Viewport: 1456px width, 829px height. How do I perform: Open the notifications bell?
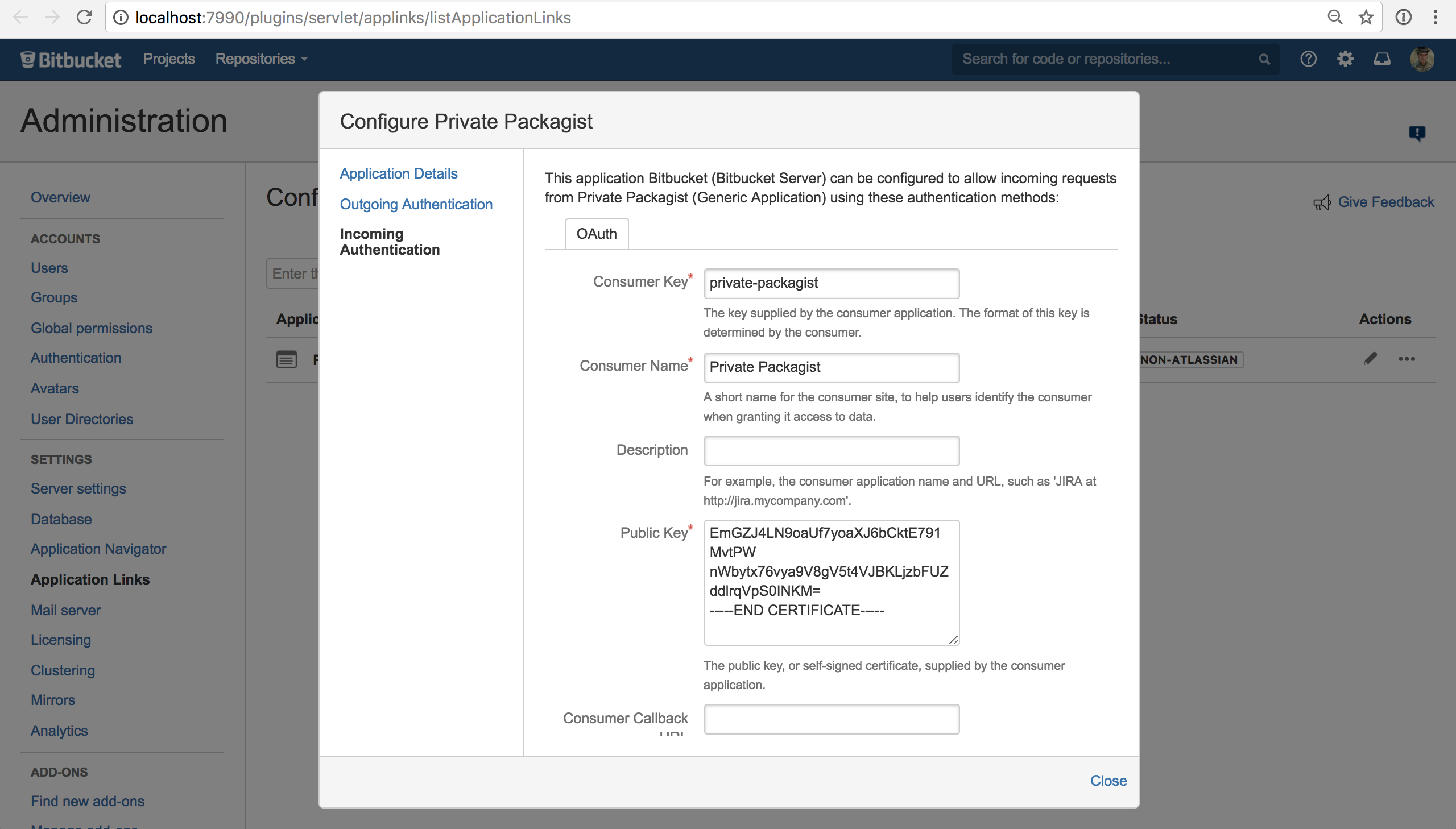click(x=1383, y=59)
